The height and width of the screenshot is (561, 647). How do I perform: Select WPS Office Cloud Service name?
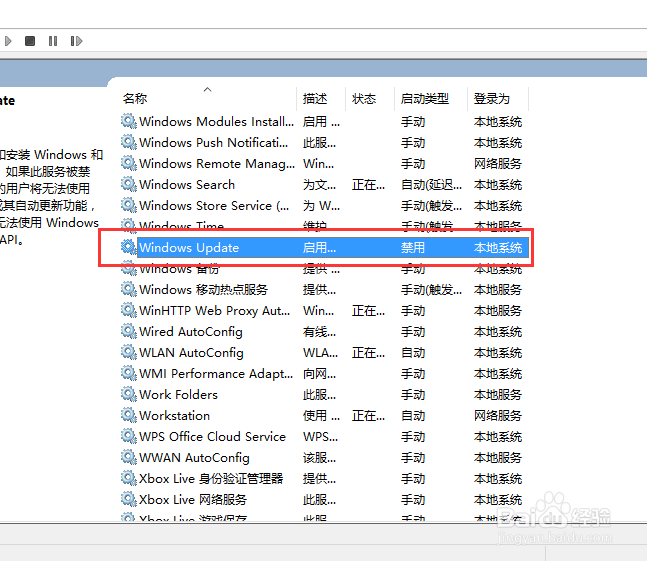point(213,437)
